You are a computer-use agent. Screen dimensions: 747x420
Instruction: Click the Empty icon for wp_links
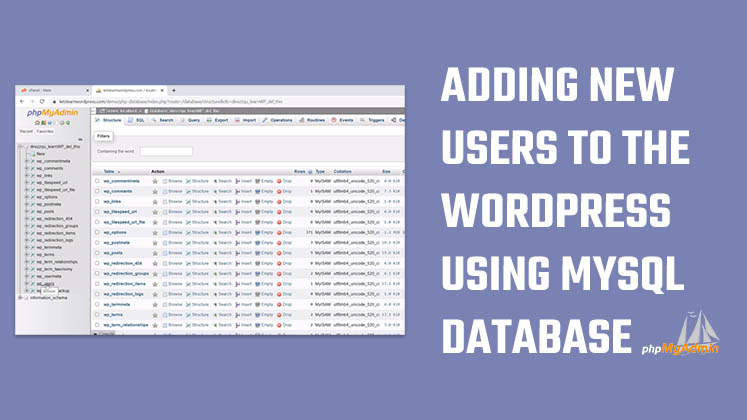pyautogui.click(x=258, y=202)
